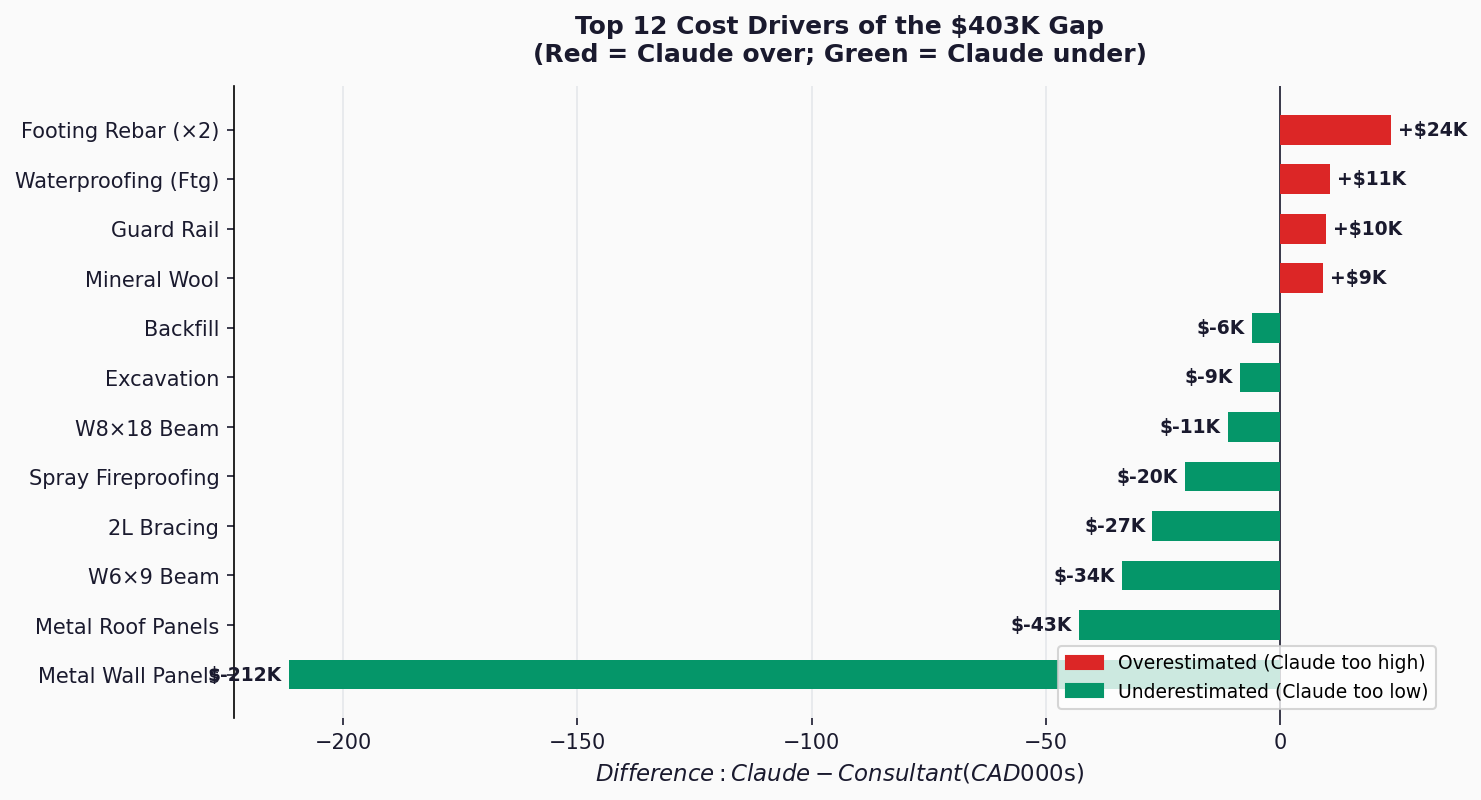Click the Excavation bar
1481x800 pixels.
[x=1259, y=378]
